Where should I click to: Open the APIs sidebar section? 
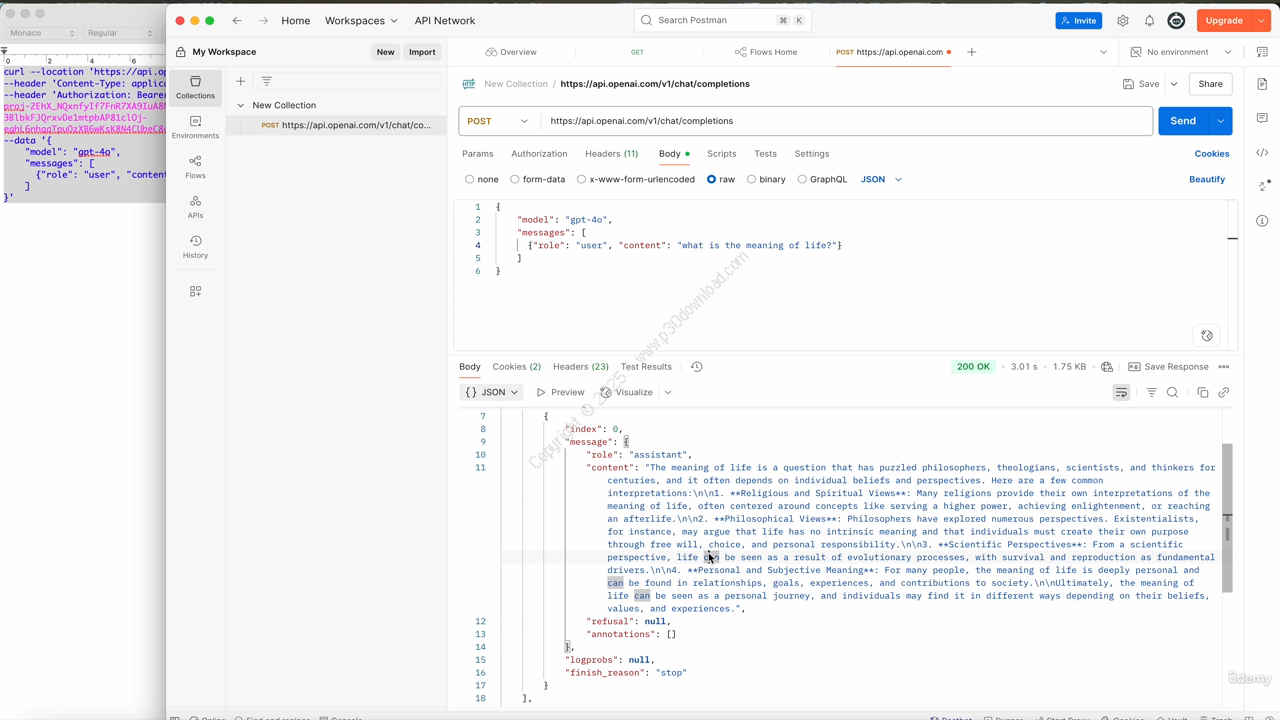point(195,207)
